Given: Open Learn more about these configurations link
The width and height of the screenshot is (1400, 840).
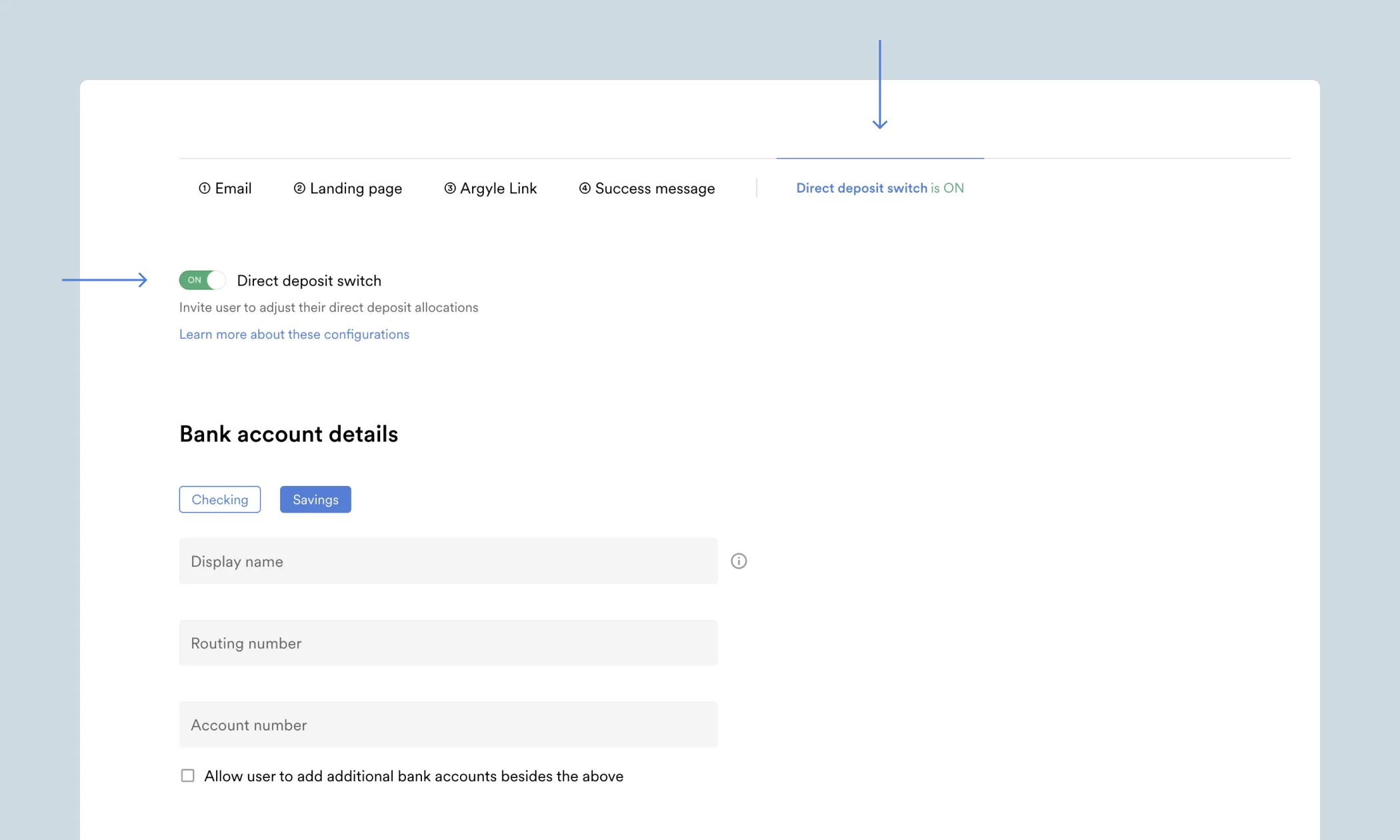Looking at the screenshot, I should tap(294, 334).
